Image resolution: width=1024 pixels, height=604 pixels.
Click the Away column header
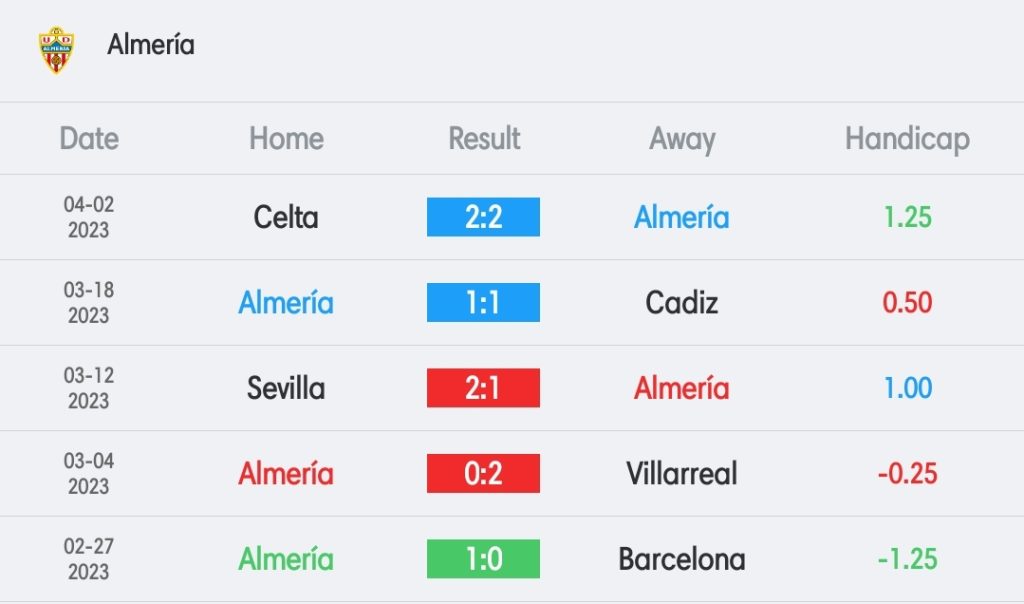682,140
